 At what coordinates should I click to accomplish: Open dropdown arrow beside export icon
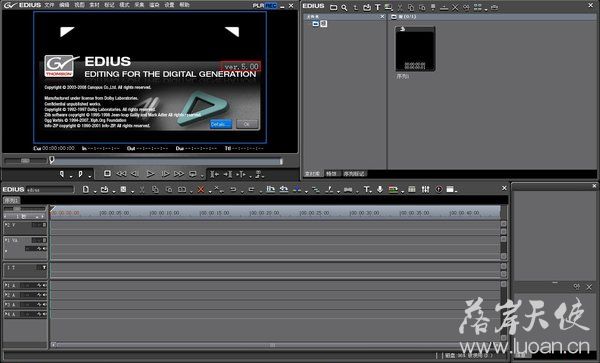(403, 192)
